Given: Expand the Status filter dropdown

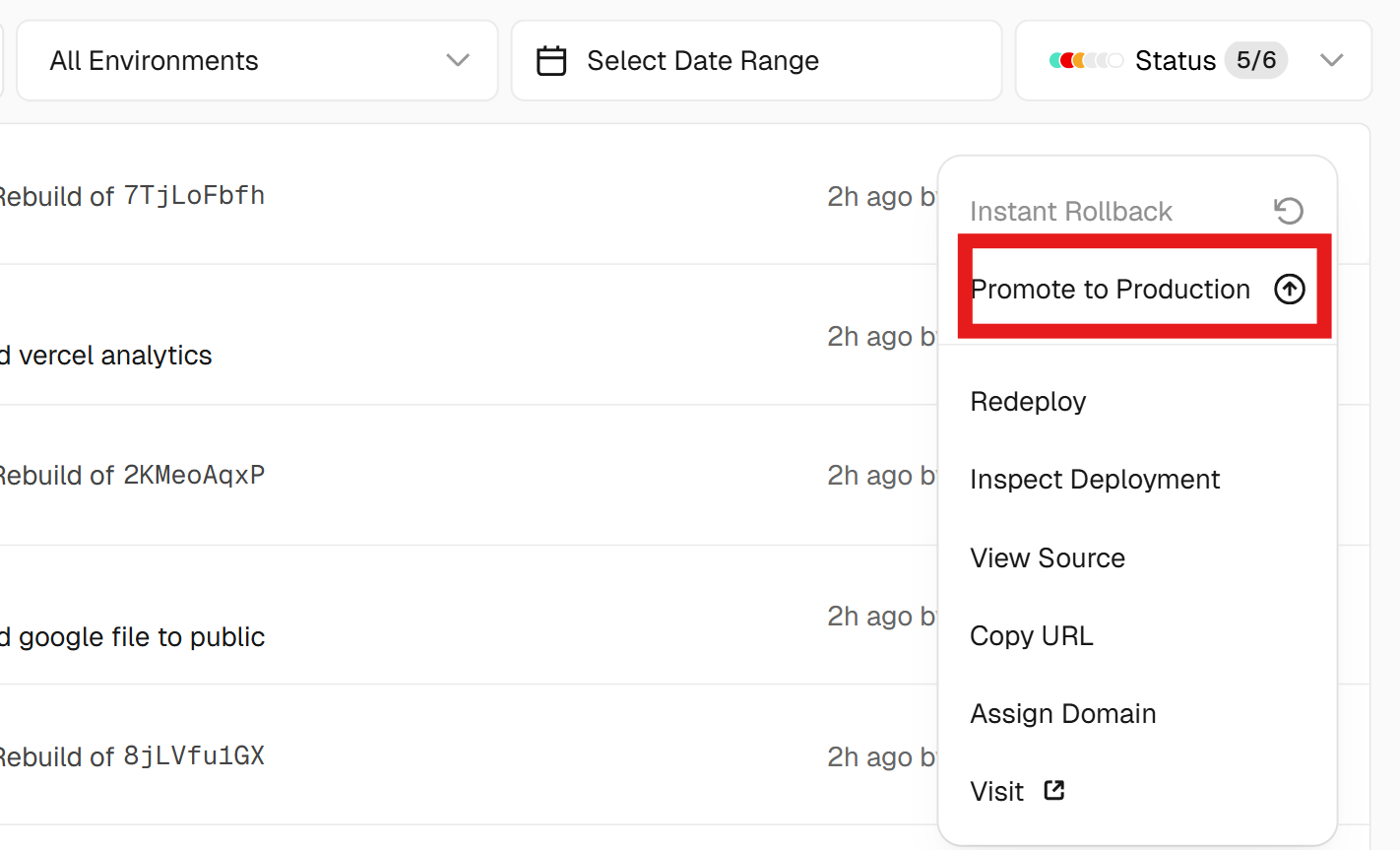Looking at the screenshot, I should pos(1332,60).
